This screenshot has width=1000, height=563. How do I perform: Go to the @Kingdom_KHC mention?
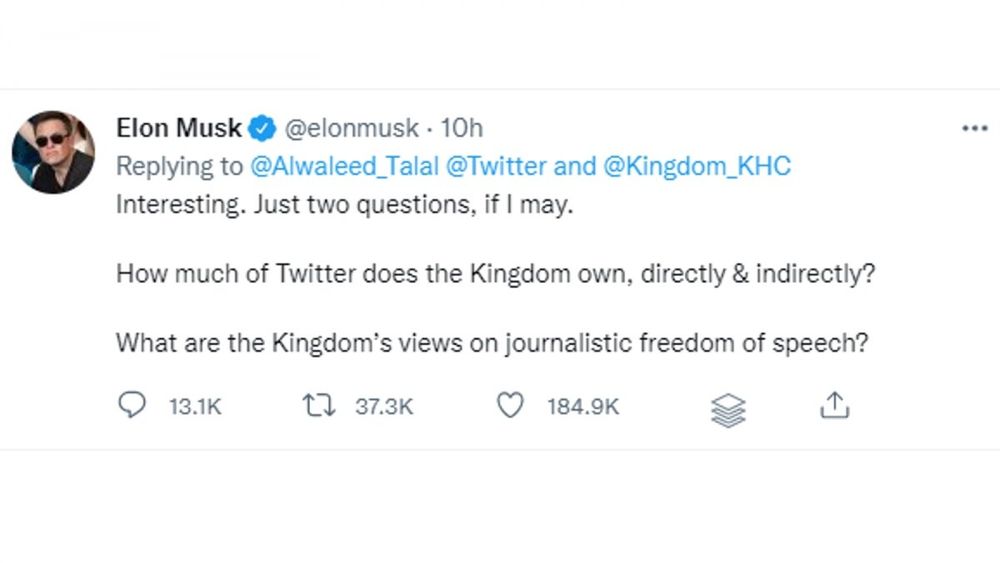point(696,166)
